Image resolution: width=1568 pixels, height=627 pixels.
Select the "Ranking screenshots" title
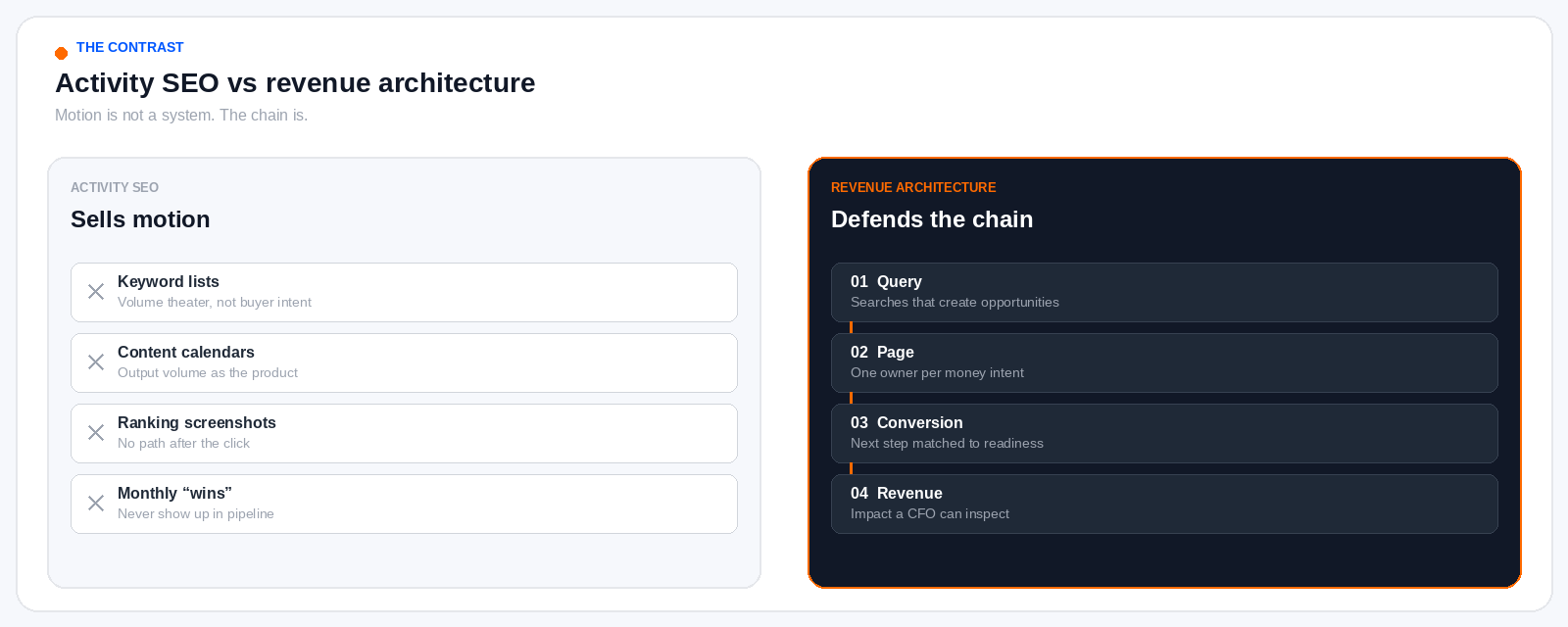pos(197,422)
